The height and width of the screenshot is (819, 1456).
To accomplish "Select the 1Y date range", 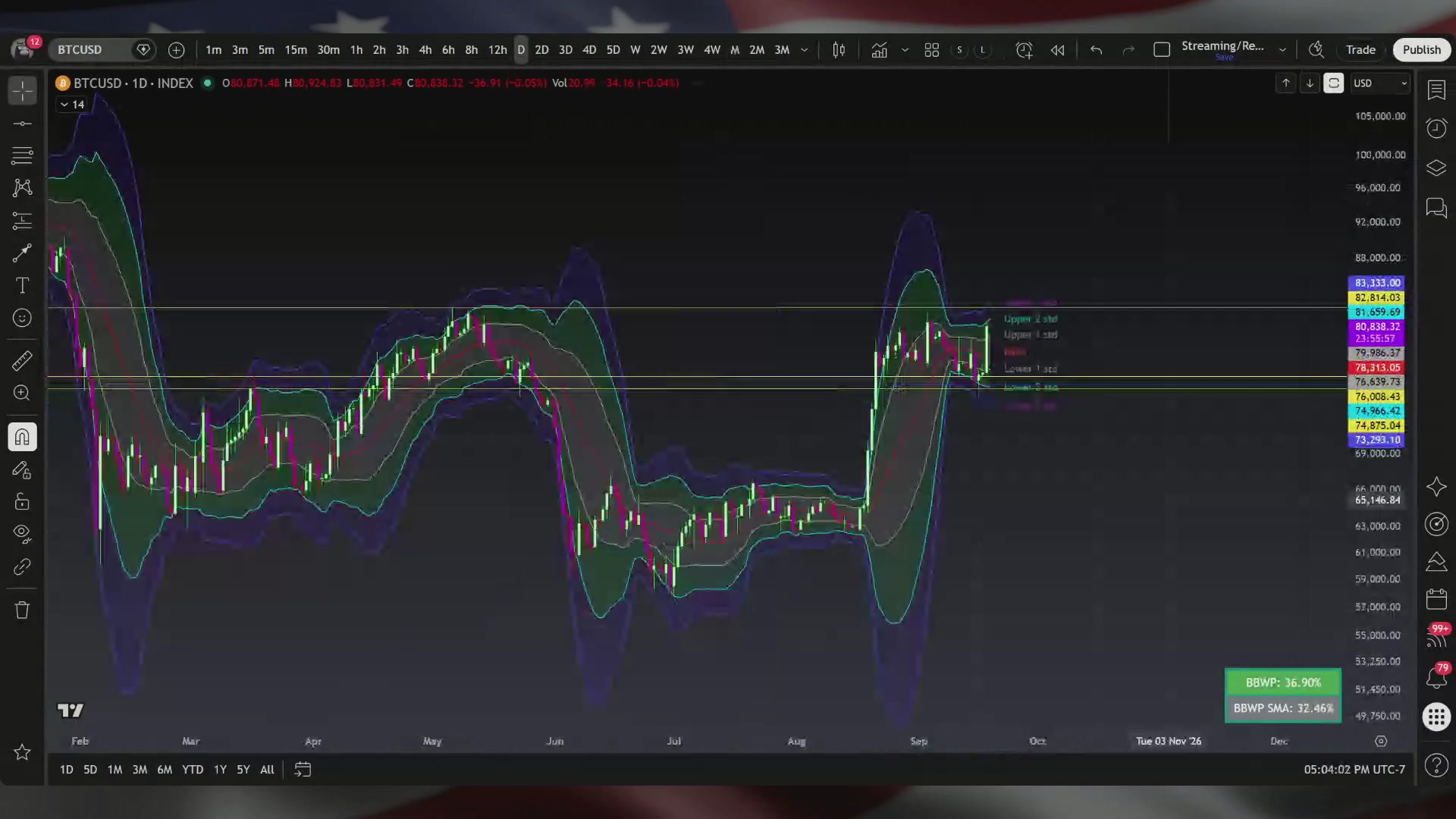I will (220, 770).
